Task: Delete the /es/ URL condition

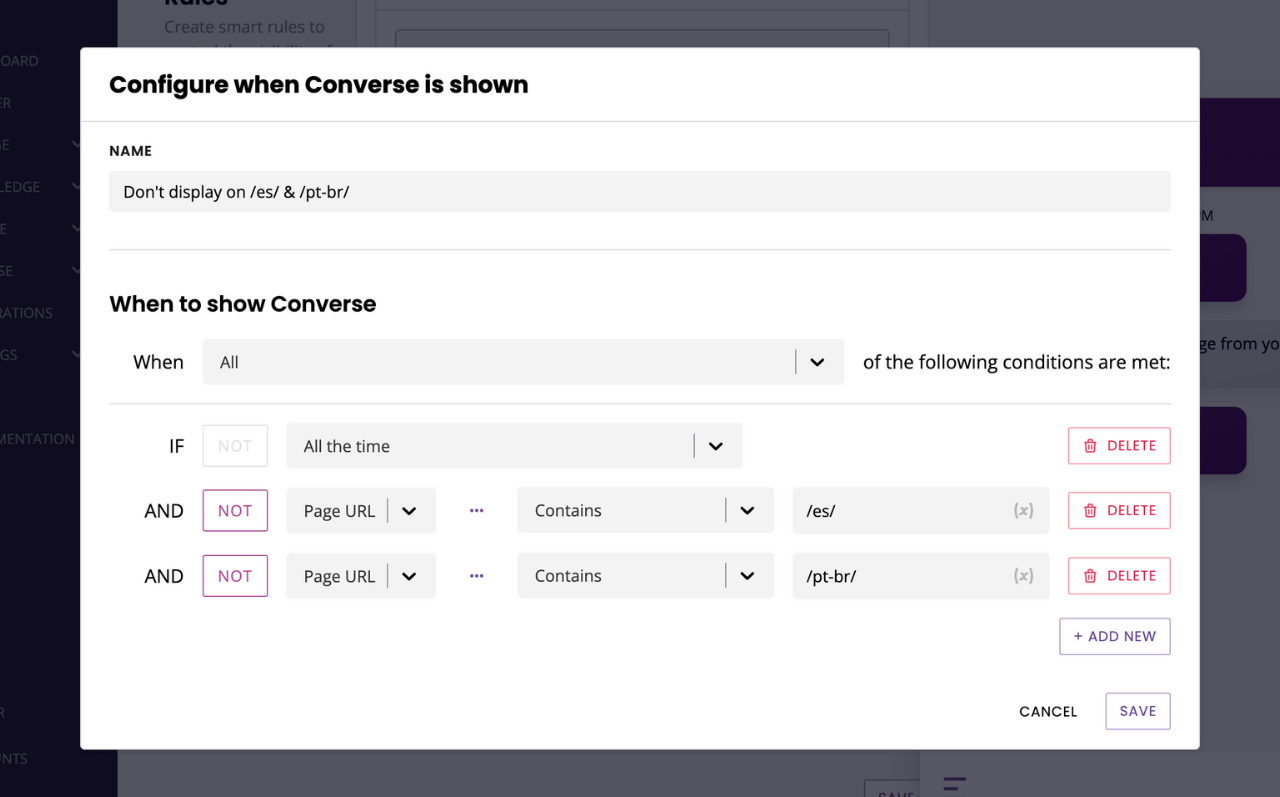Action: 1119,511
